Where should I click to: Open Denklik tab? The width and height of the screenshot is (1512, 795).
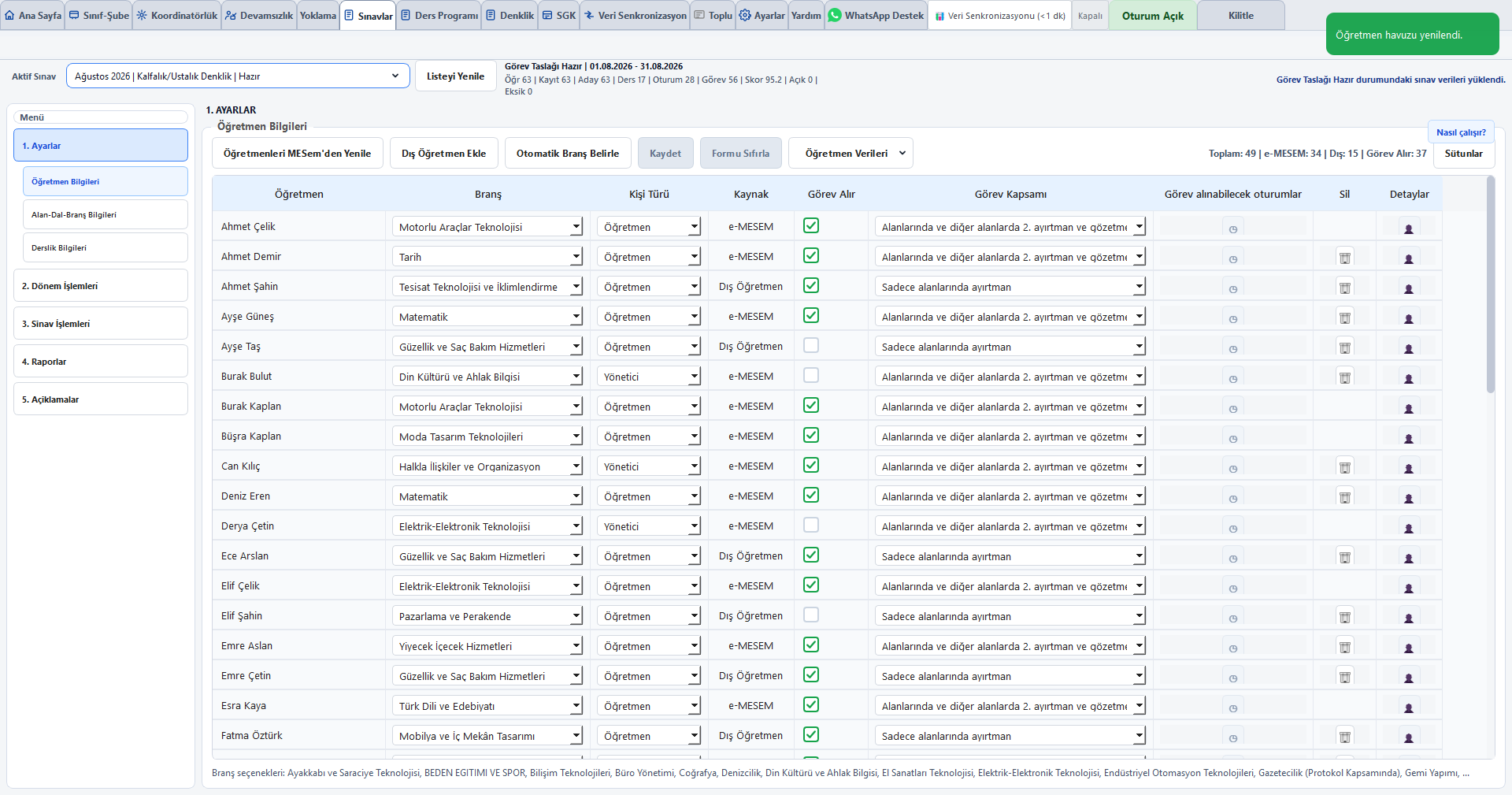point(510,16)
